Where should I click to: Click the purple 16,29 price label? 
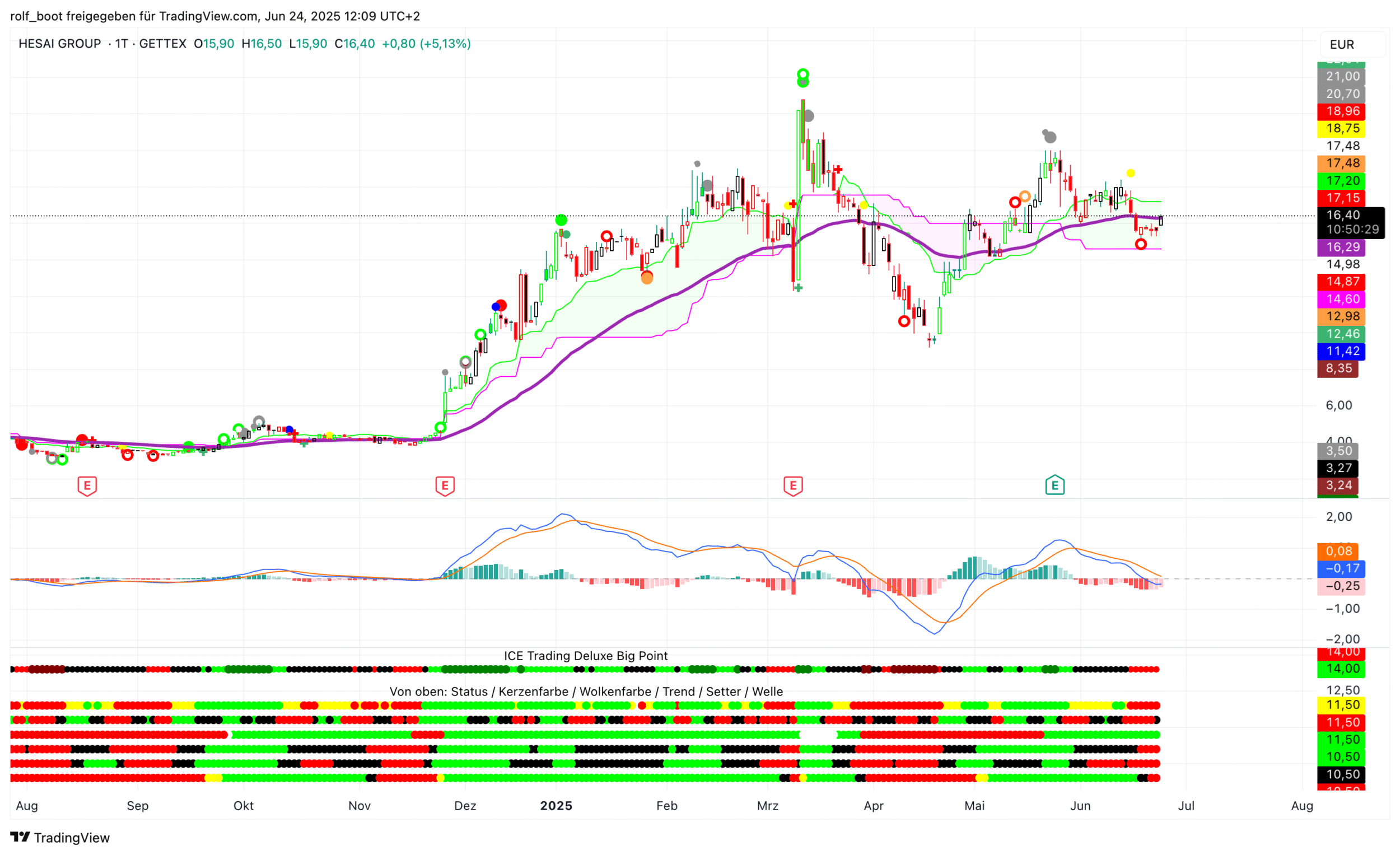point(1342,247)
